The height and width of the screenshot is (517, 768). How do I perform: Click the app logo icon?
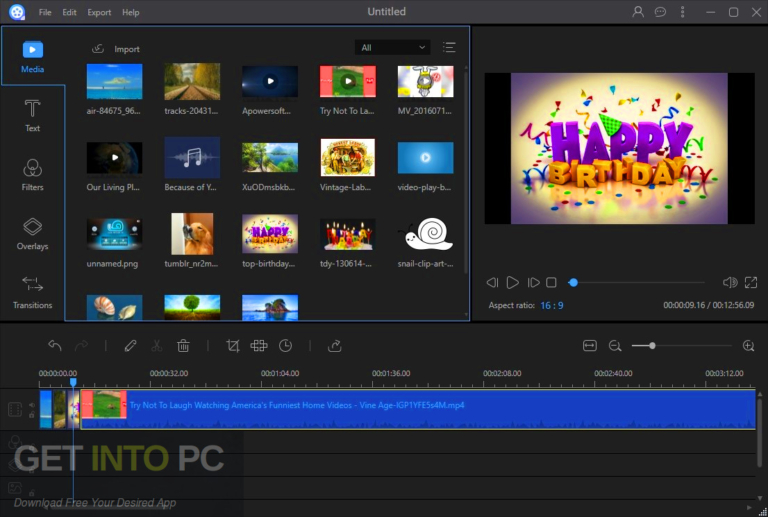tap(17, 12)
